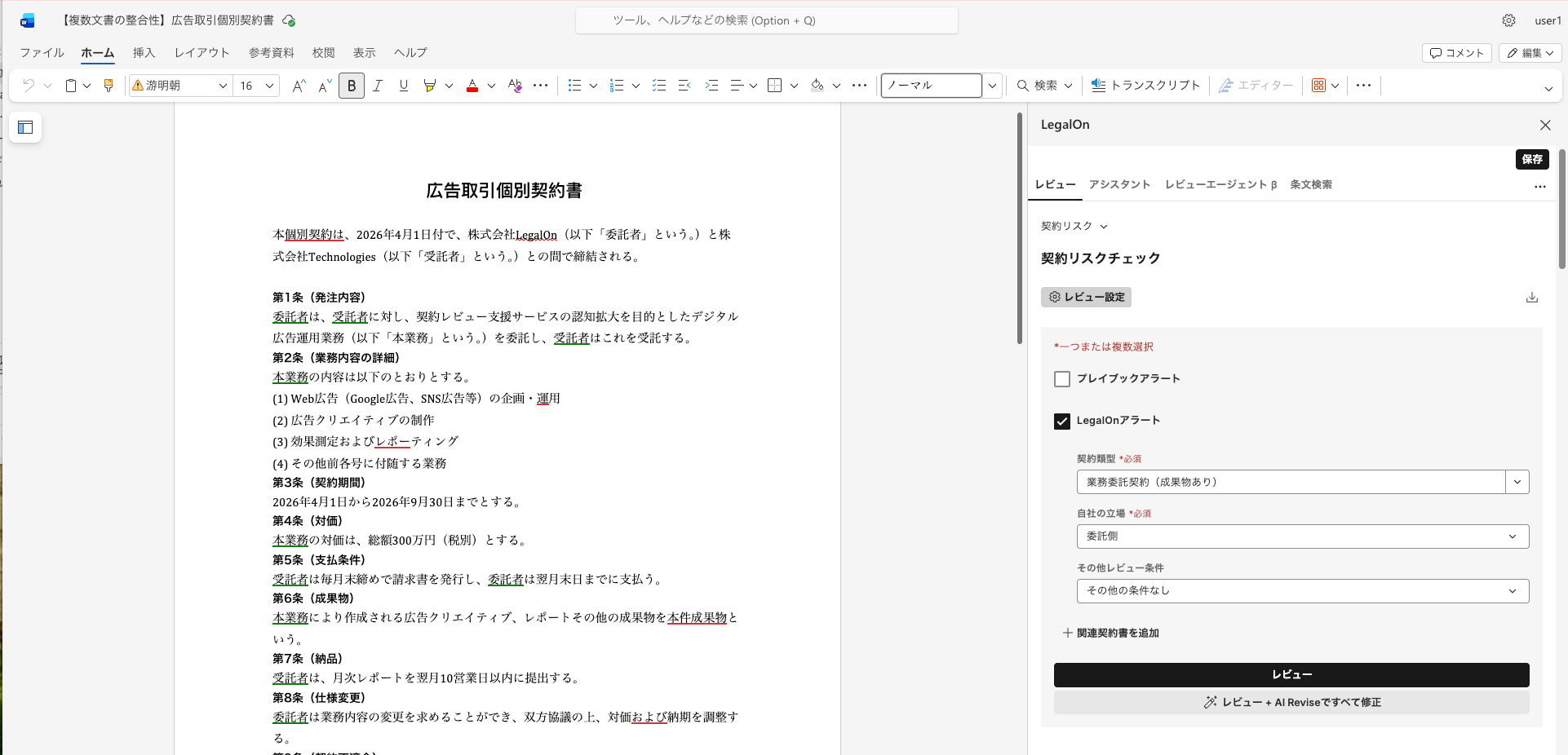Image resolution: width=1568 pixels, height=755 pixels.
Task: Click the Paste clipboard icon
Action: point(71,86)
